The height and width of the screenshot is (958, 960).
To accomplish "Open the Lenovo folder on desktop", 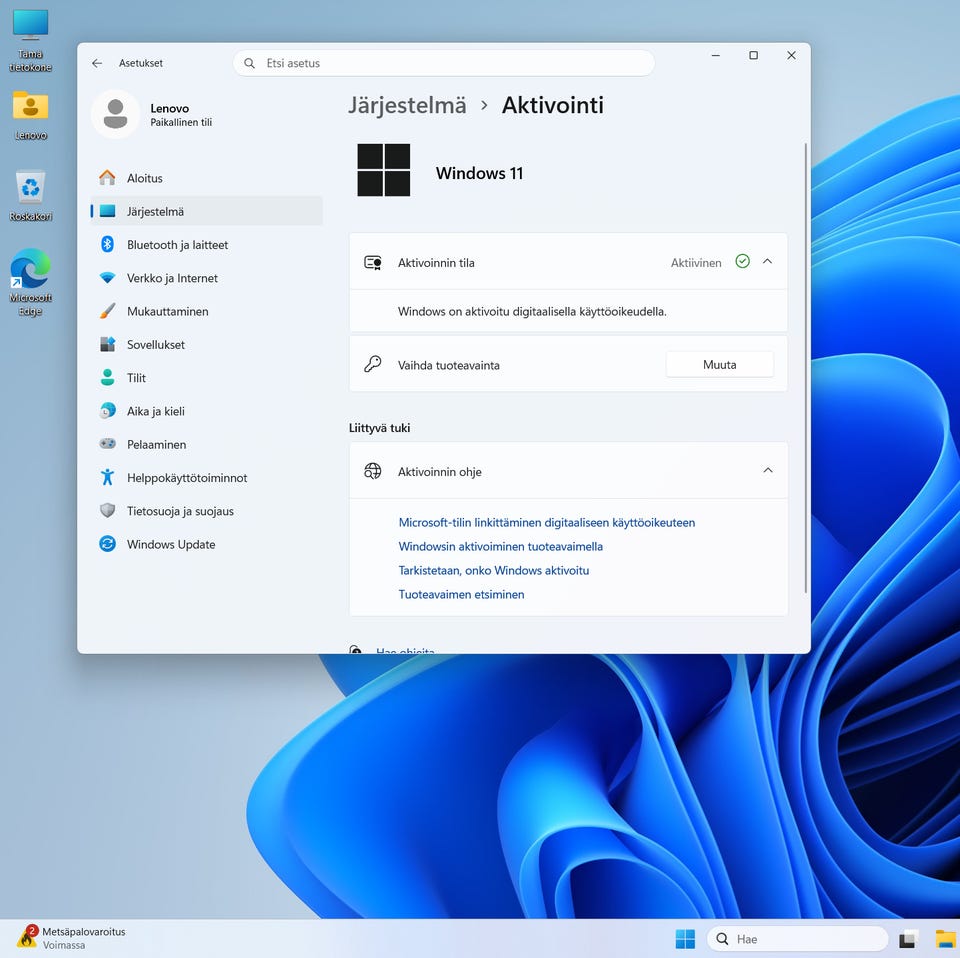I will point(31,115).
